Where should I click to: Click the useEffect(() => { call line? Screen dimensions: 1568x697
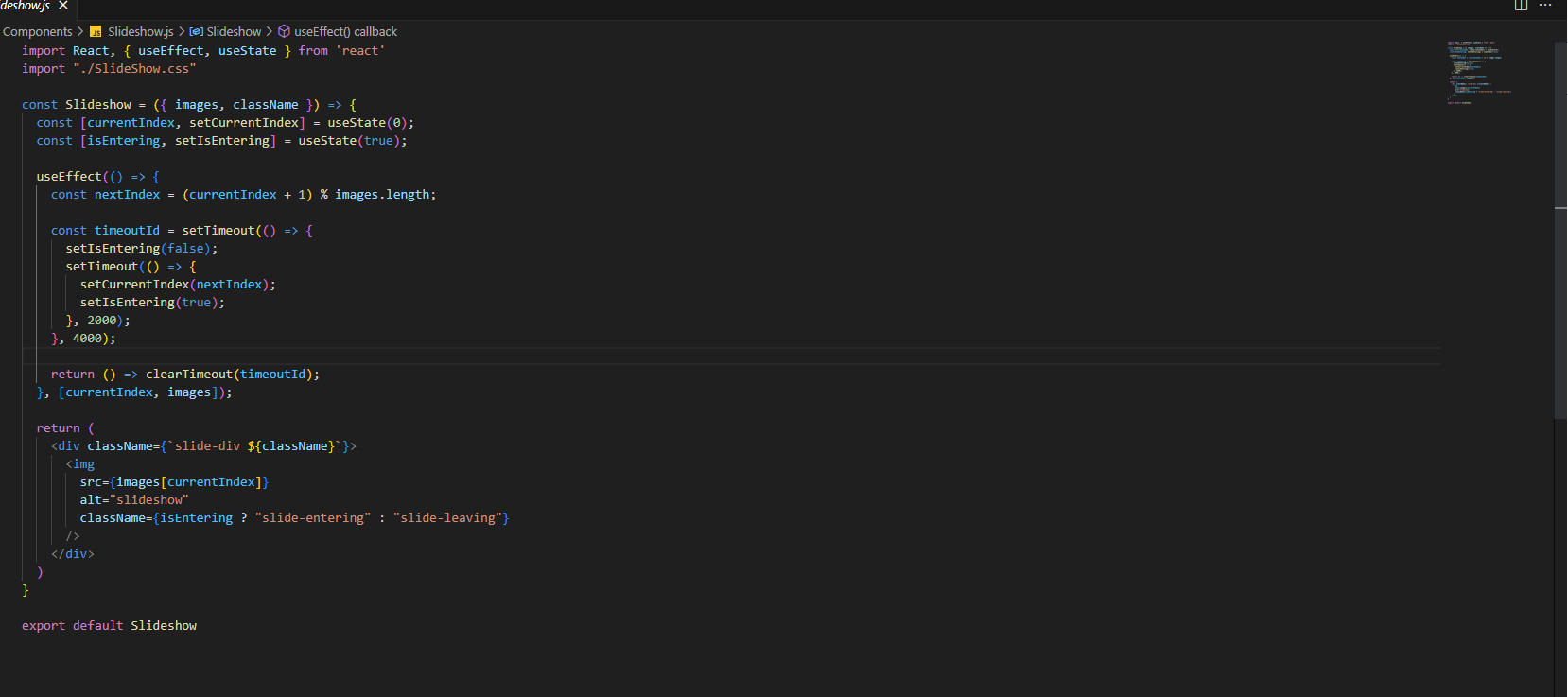tap(98, 177)
